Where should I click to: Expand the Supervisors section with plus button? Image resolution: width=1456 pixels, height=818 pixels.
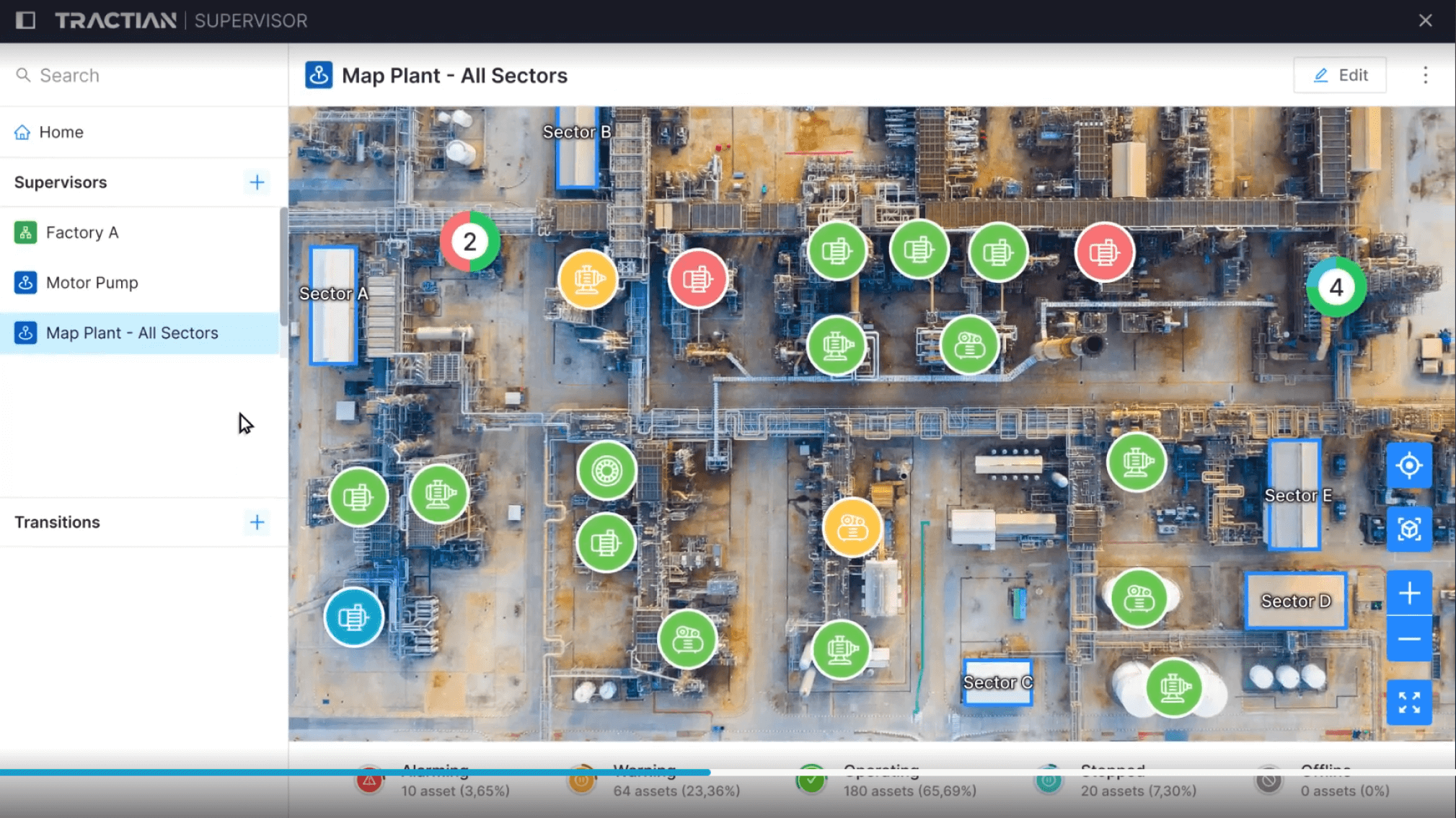[256, 182]
